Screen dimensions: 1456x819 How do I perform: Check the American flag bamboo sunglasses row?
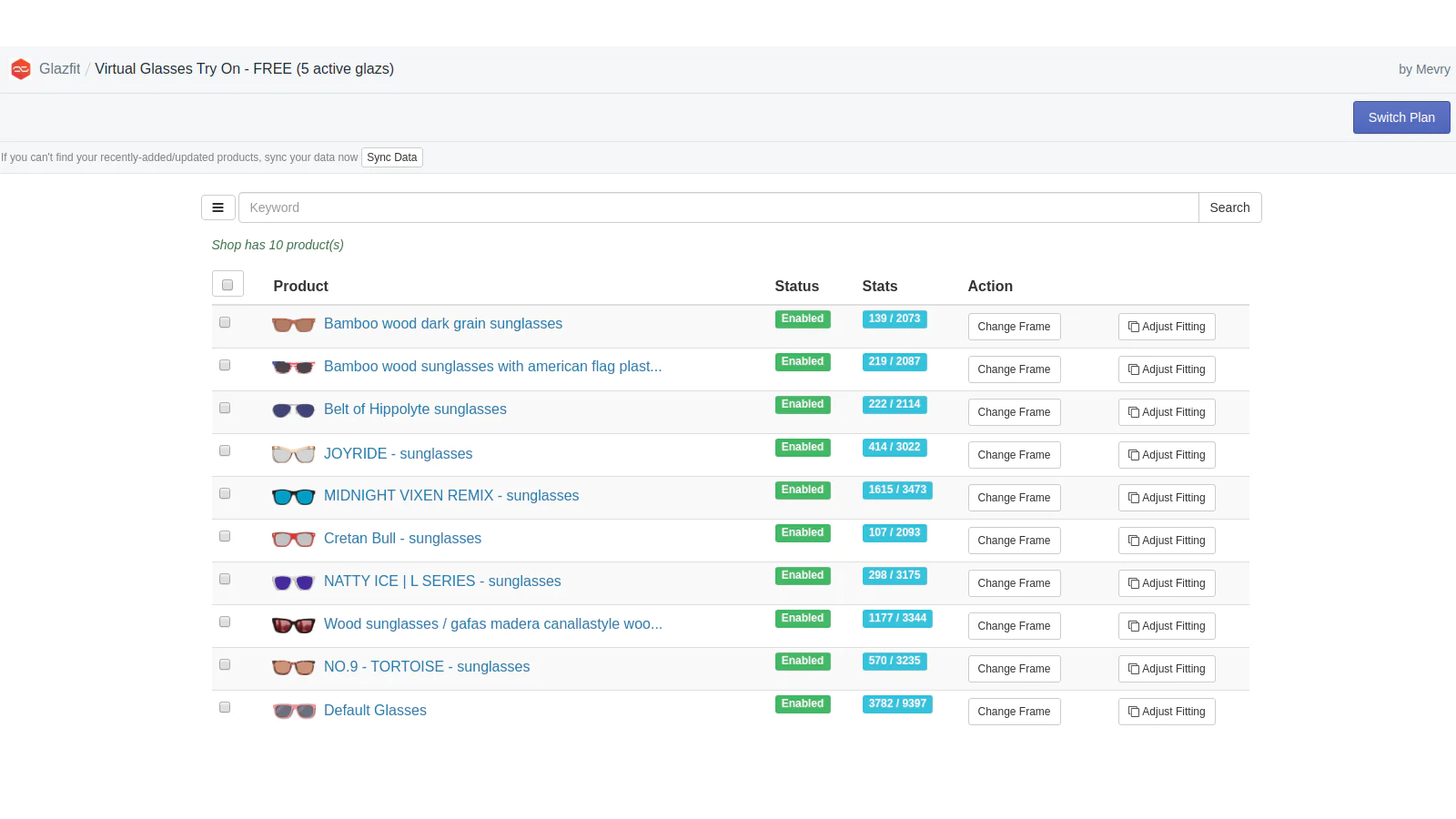tap(225, 365)
